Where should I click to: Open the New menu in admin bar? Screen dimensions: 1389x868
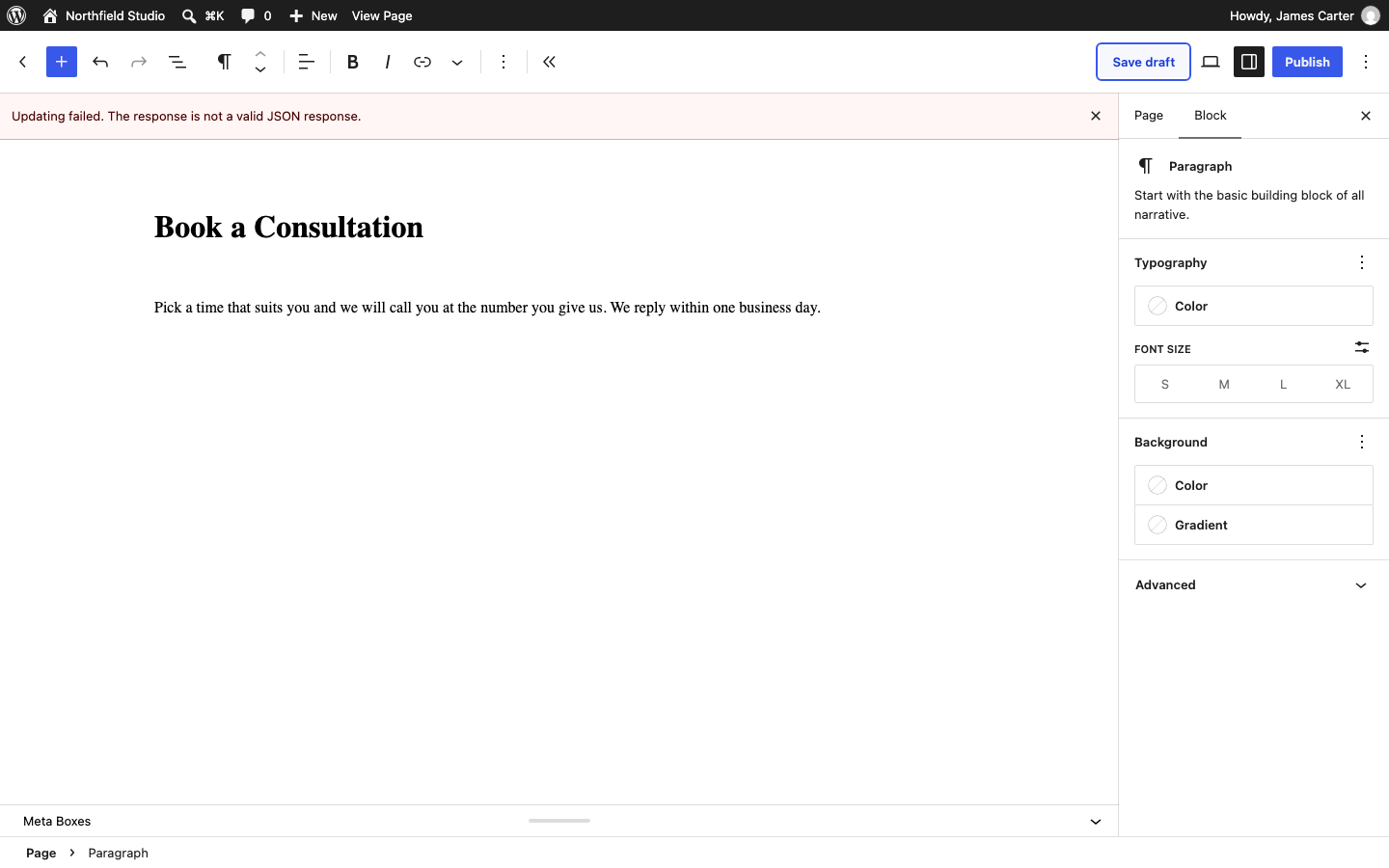(313, 15)
